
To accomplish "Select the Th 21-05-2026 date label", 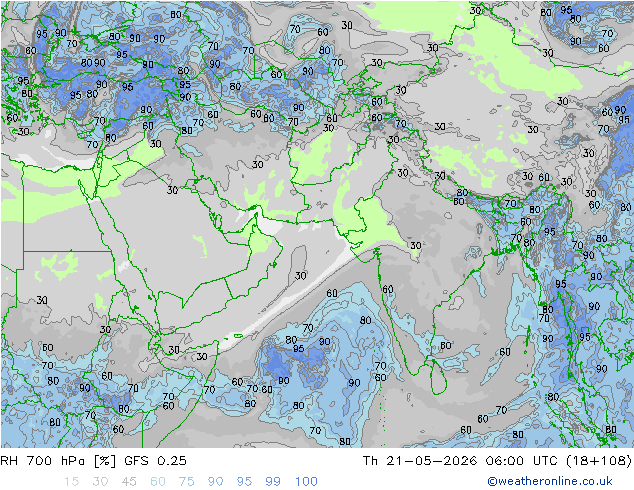I will coord(420,461).
